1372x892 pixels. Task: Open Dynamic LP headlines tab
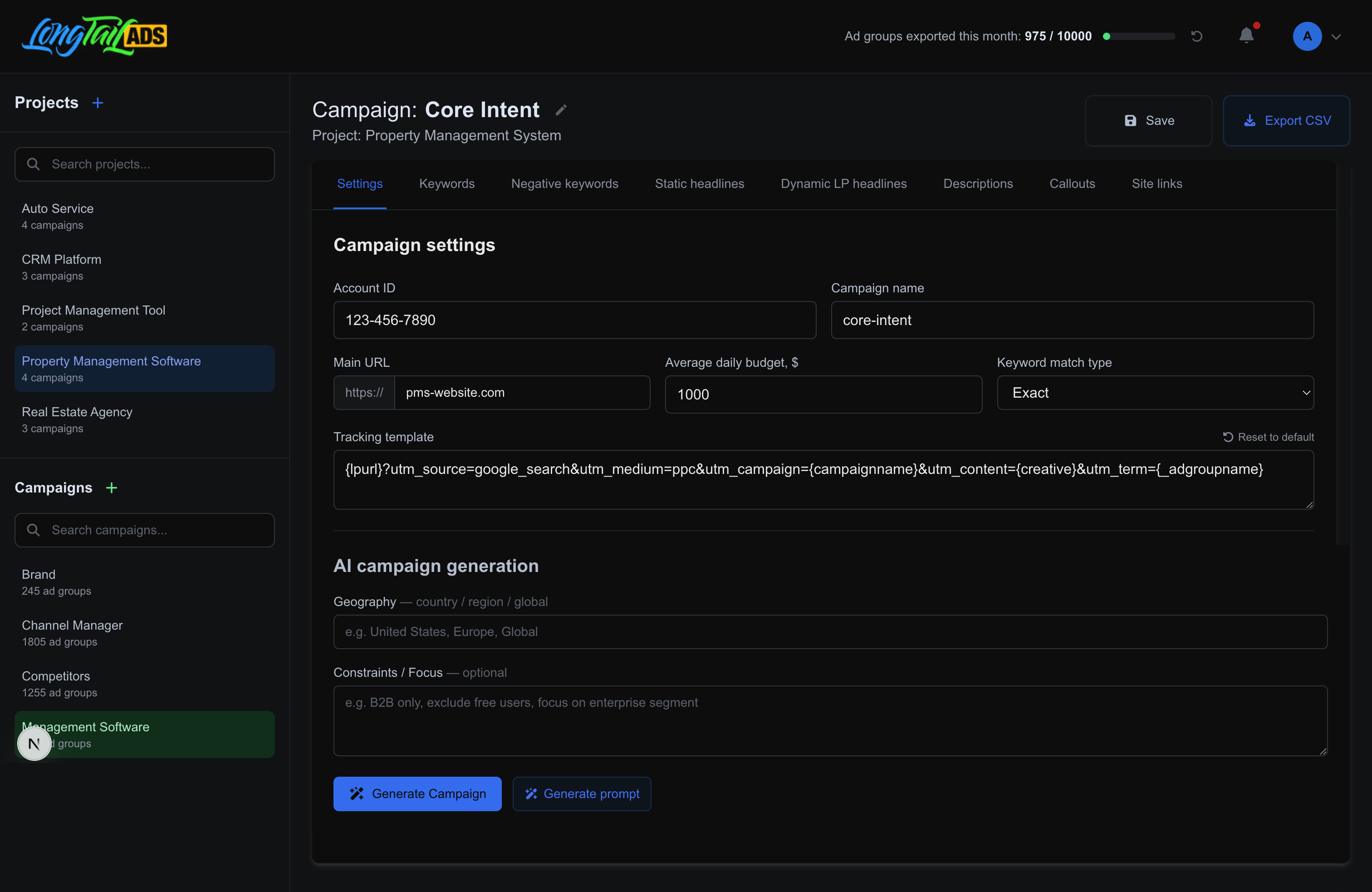click(x=843, y=183)
